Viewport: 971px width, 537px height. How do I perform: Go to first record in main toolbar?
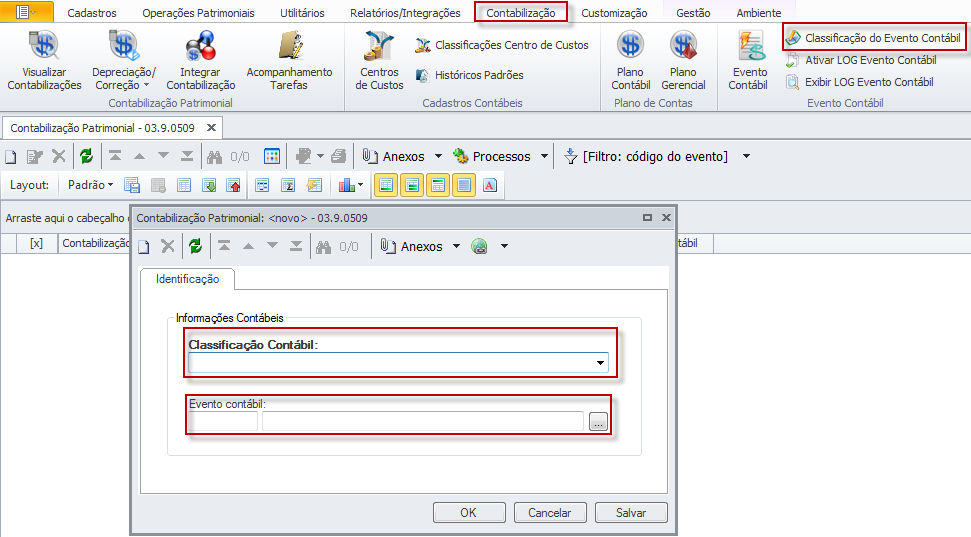tap(115, 156)
